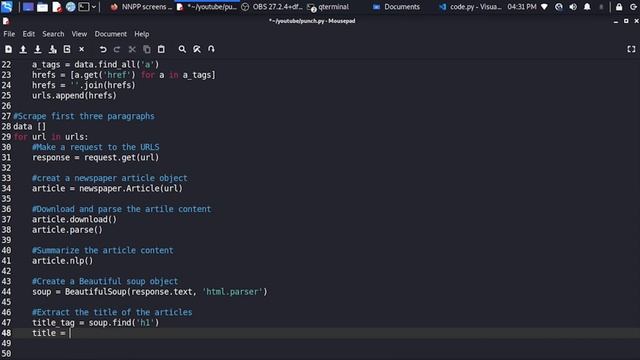
Task: Click the comment '#Create a Beautiful soup object'
Action: tap(105, 281)
